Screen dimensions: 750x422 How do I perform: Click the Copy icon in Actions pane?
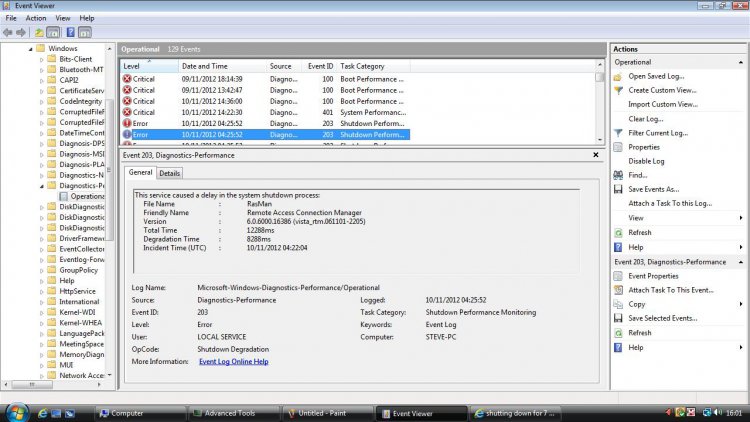tap(618, 304)
